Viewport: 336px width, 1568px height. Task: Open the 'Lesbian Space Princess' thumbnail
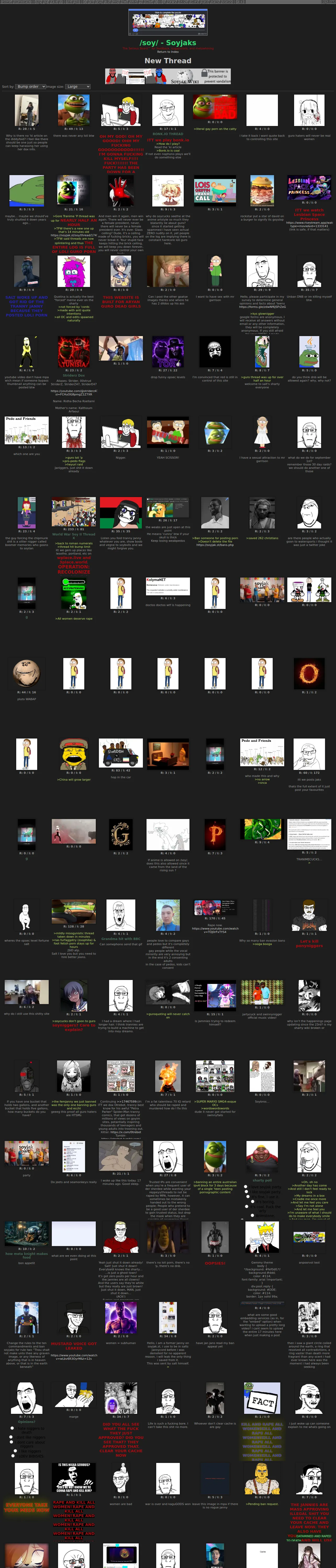click(x=309, y=187)
